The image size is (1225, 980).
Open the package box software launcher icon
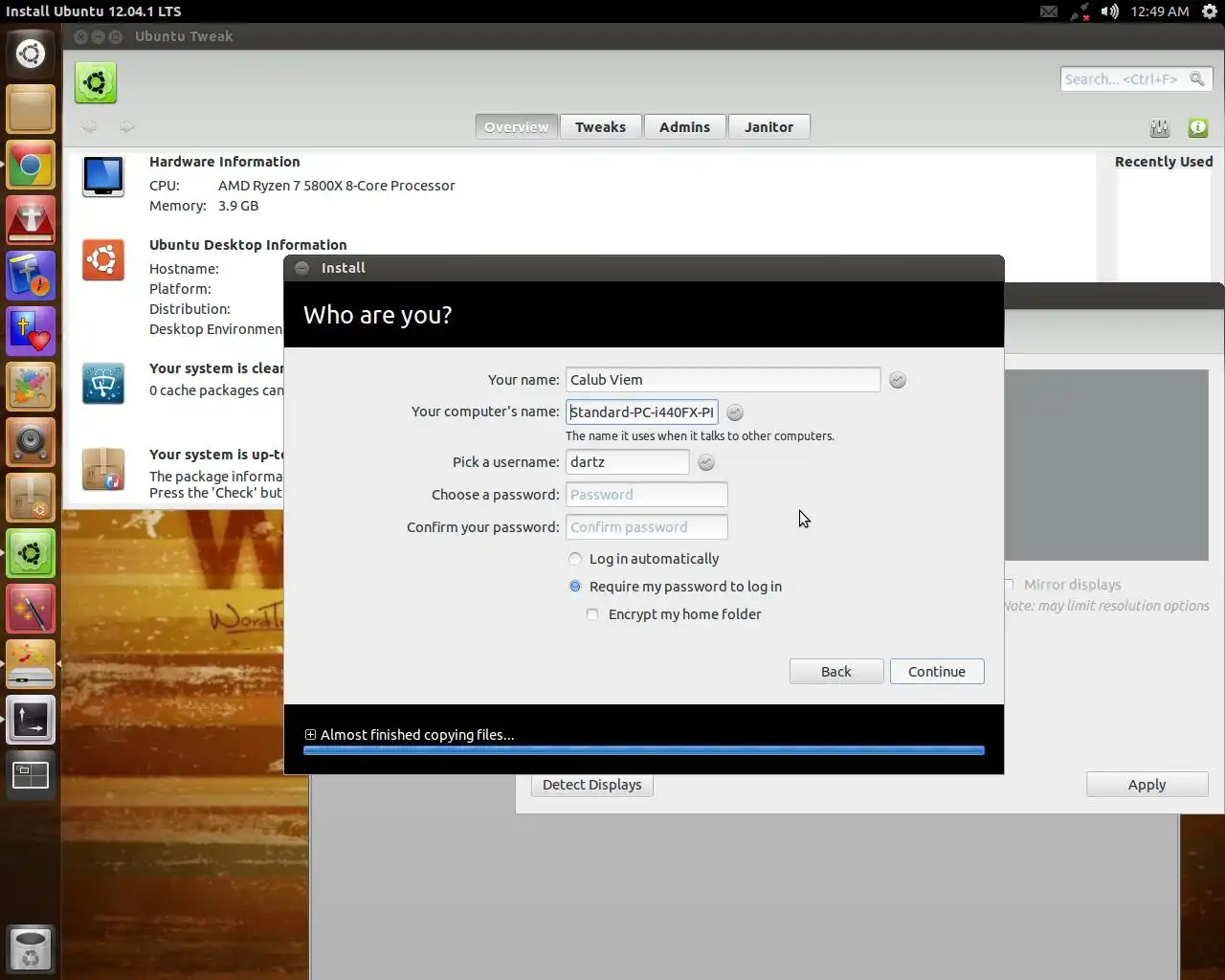pos(31,498)
